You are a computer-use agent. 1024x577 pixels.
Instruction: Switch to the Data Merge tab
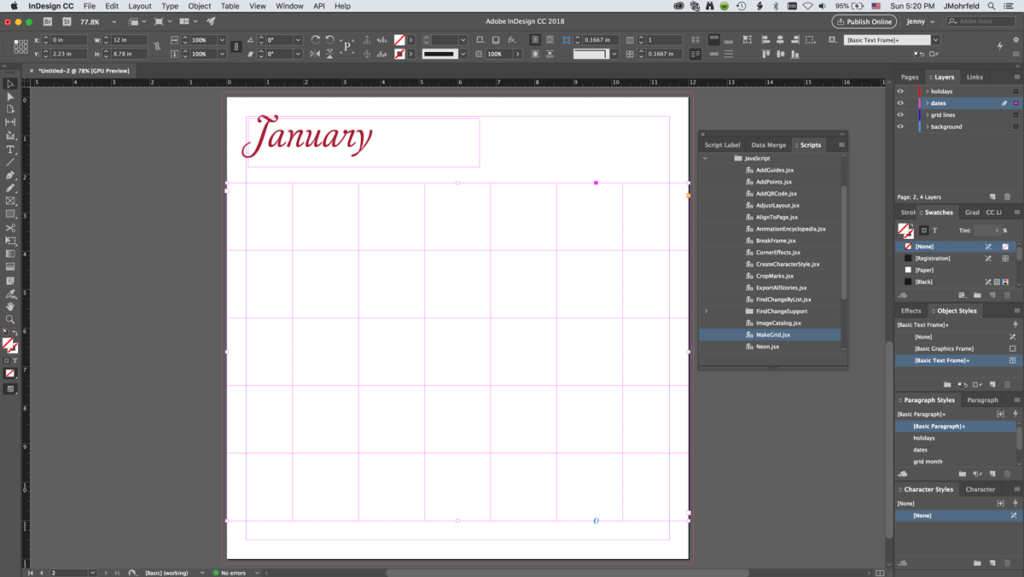pyautogui.click(x=768, y=145)
